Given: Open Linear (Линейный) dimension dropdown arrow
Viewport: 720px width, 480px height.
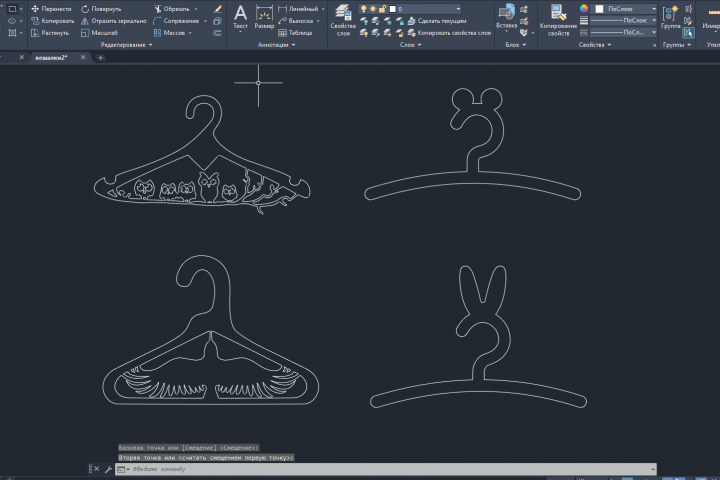Looking at the screenshot, I should coord(323,9).
